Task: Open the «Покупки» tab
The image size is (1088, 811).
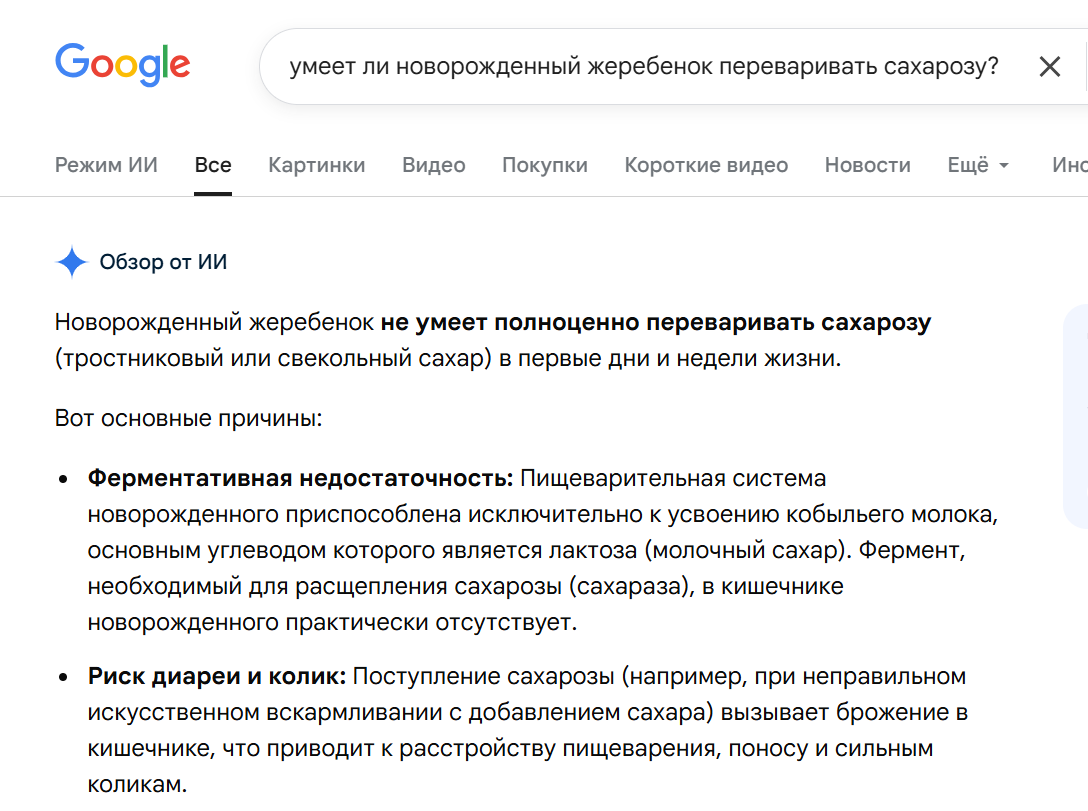Action: (x=544, y=165)
